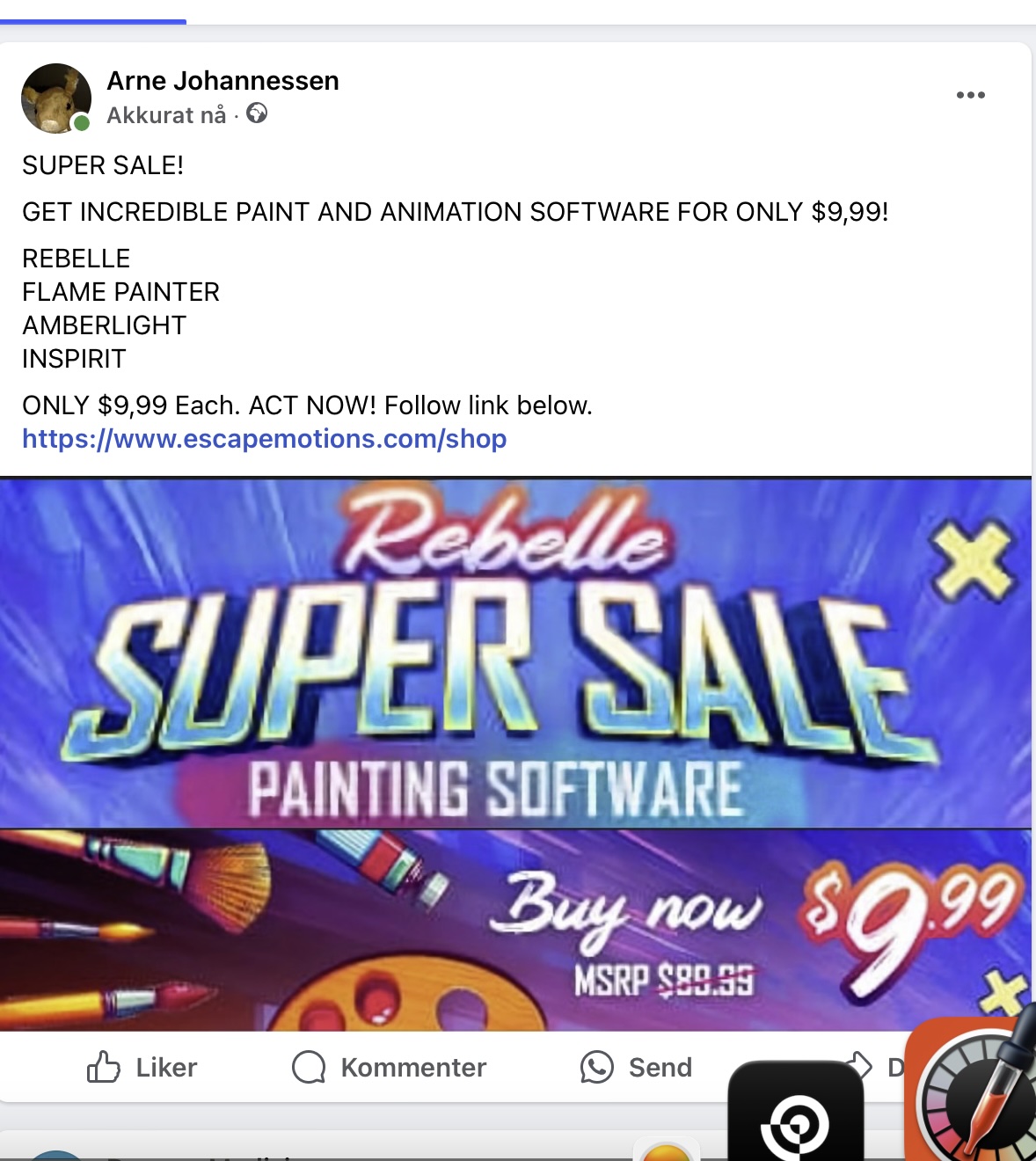Screen dimensions: 1036x1161
Task: Open the escapemotions.com shop link
Action: click(x=264, y=438)
